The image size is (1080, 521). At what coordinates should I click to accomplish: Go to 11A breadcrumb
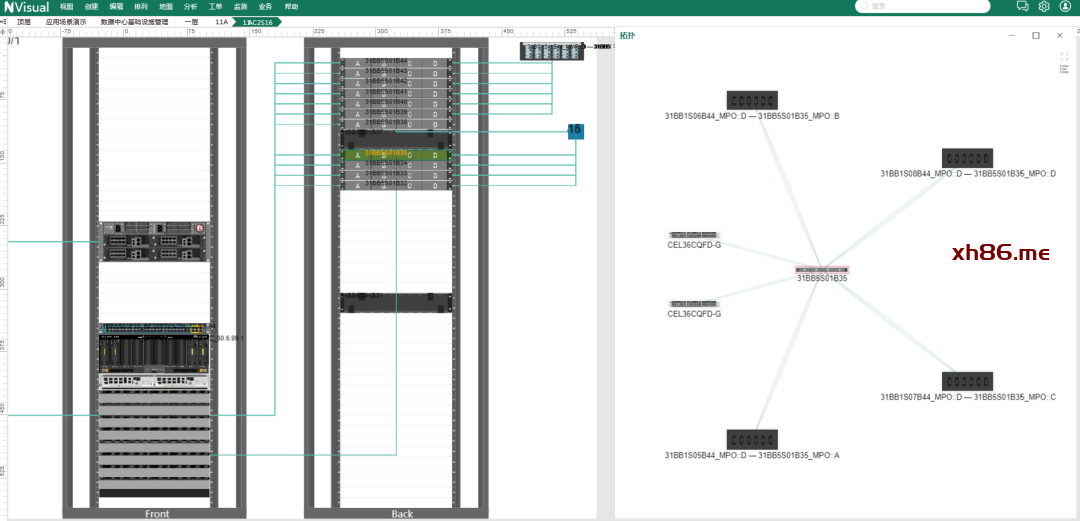pos(221,22)
